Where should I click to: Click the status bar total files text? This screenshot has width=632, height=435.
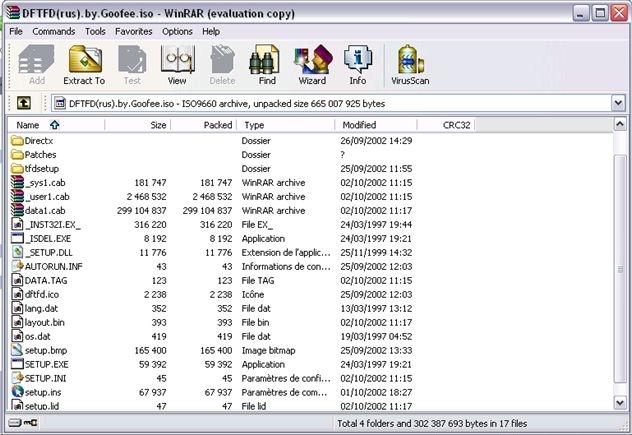(432, 423)
